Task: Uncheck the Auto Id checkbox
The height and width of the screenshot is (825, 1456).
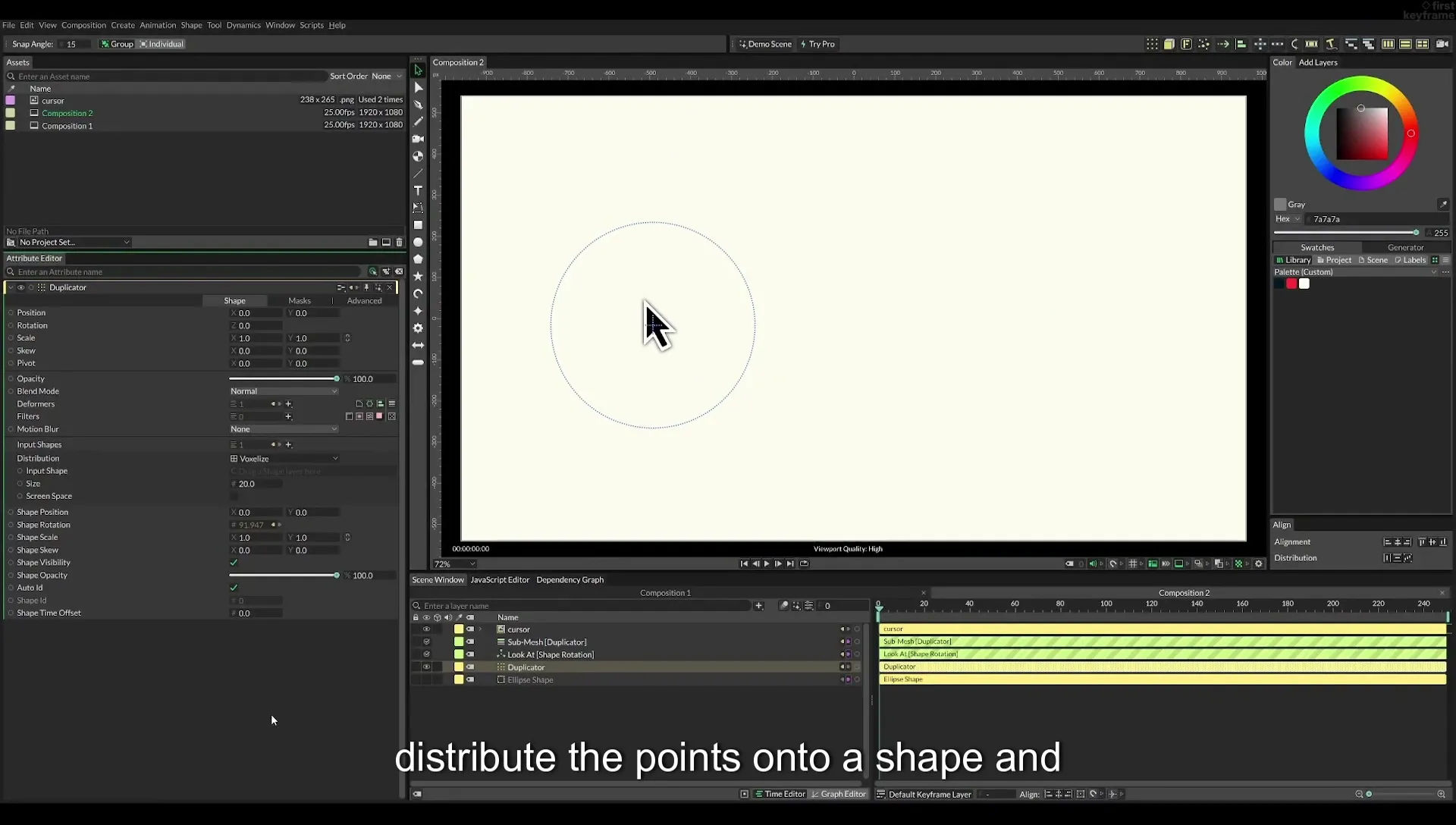Action: [234, 588]
